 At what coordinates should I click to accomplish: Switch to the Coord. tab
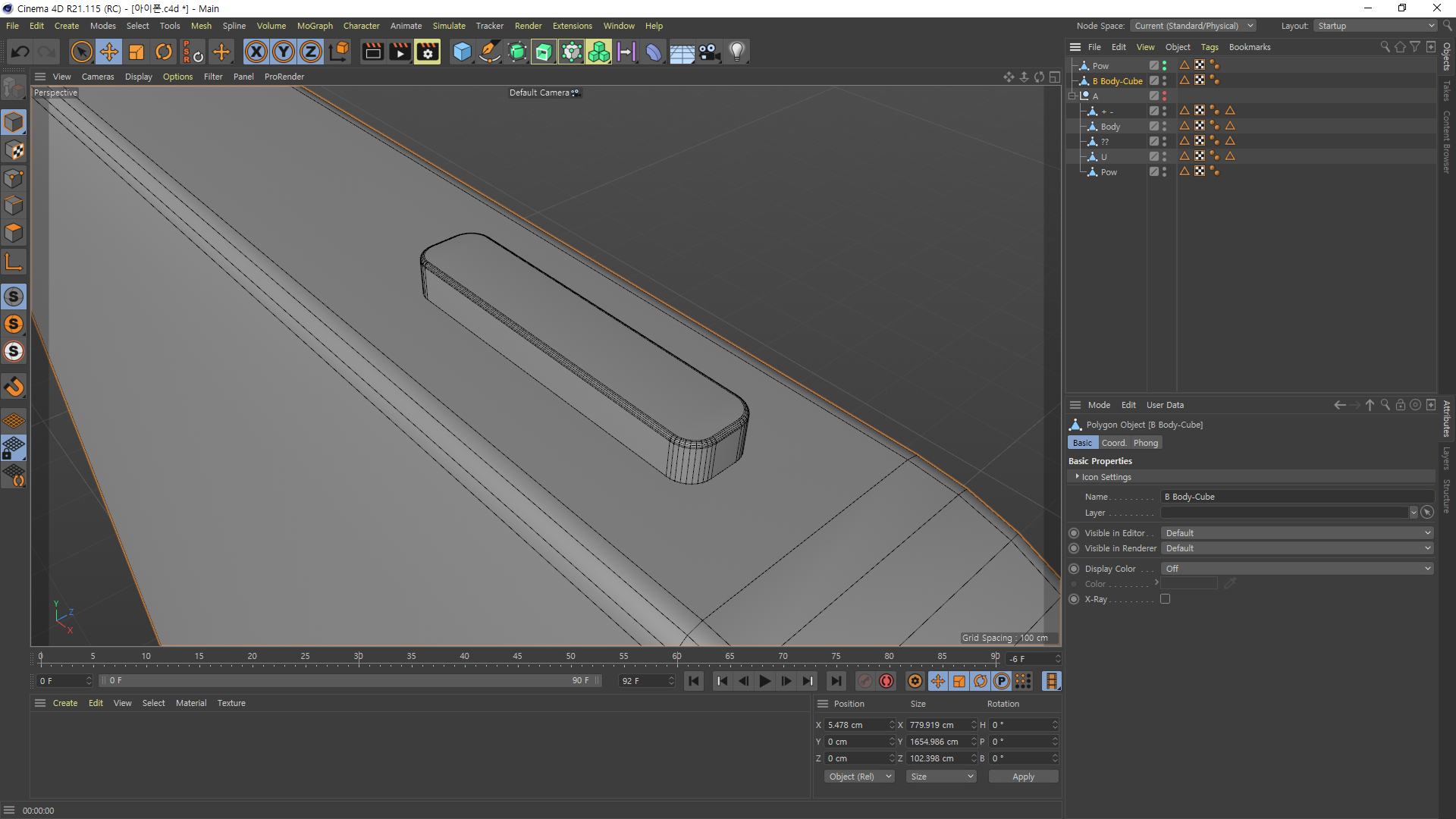(x=1113, y=443)
